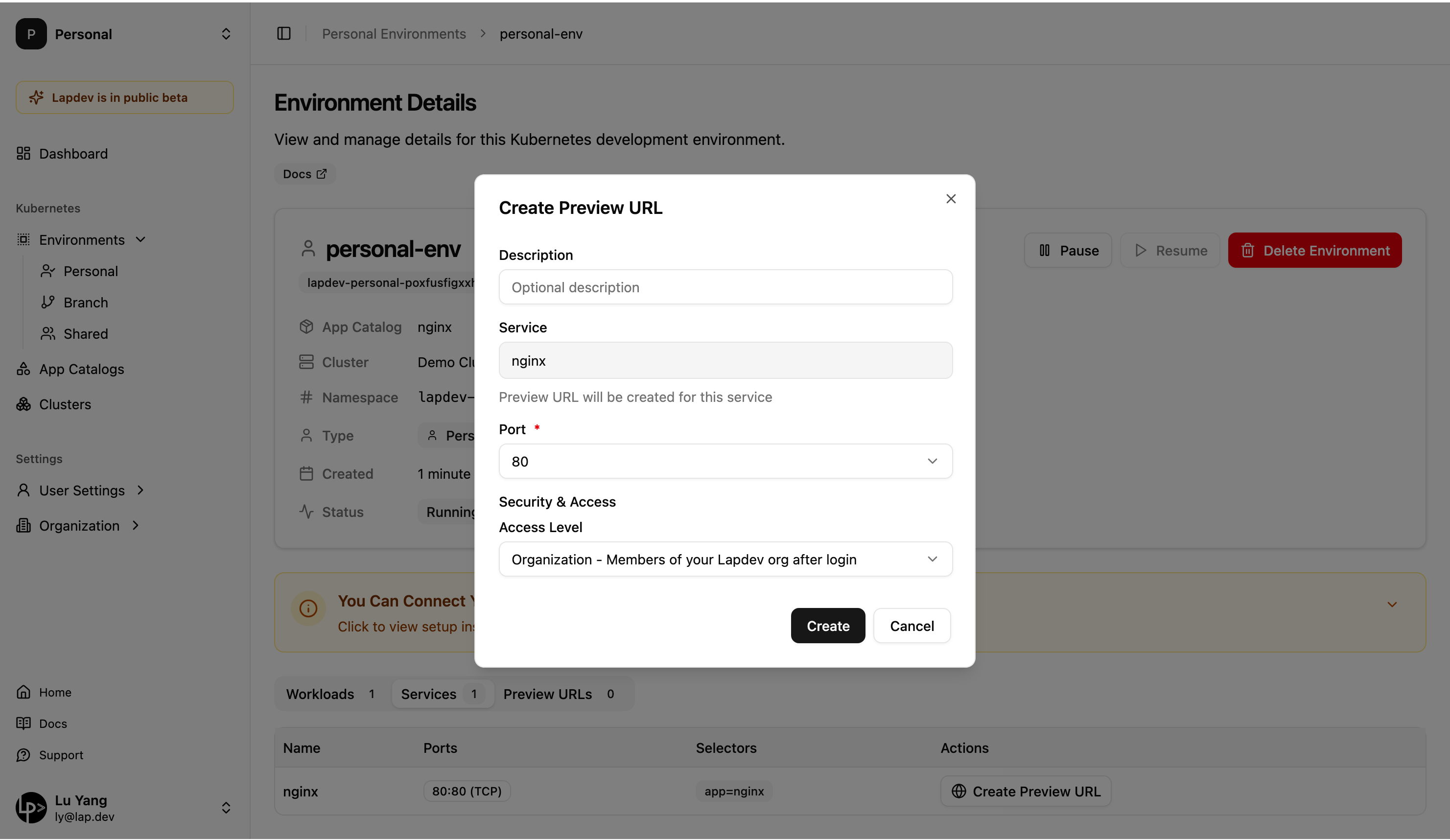The height and width of the screenshot is (840, 1450).
Task: Click Cancel in the dialog
Action: click(x=912, y=626)
